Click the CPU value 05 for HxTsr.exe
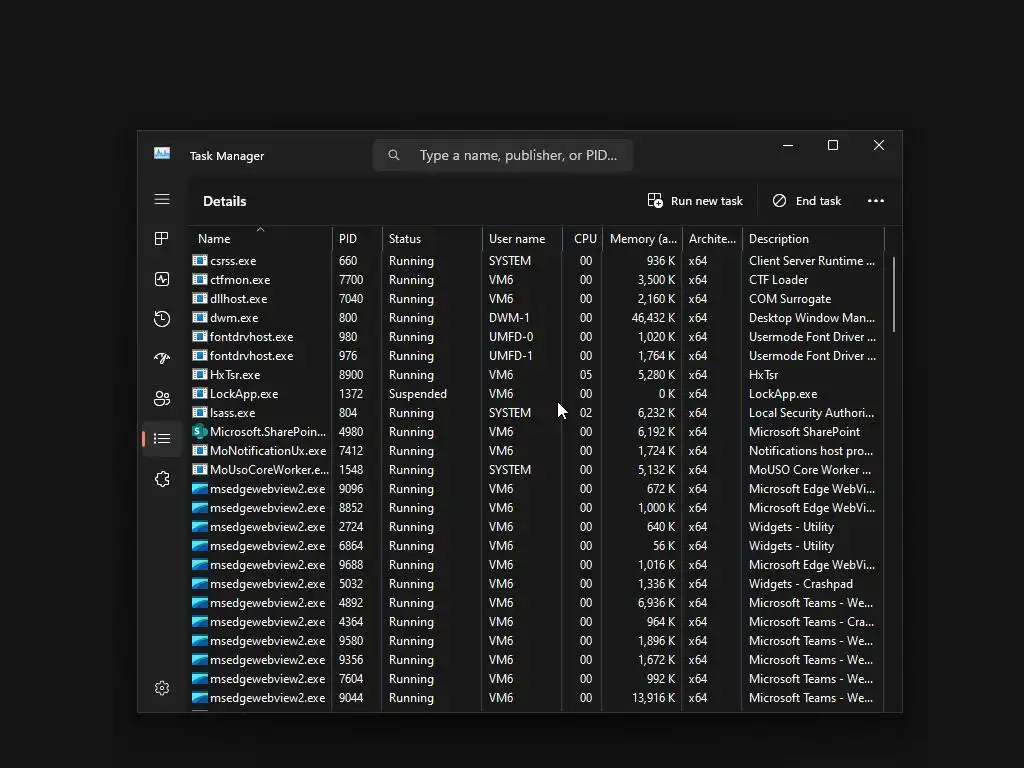The height and width of the screenshot is (768, 1024). (586, 375)
